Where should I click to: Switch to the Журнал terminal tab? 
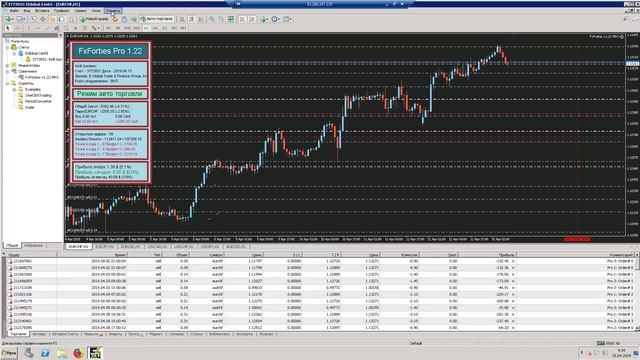[x=266, y=334]
